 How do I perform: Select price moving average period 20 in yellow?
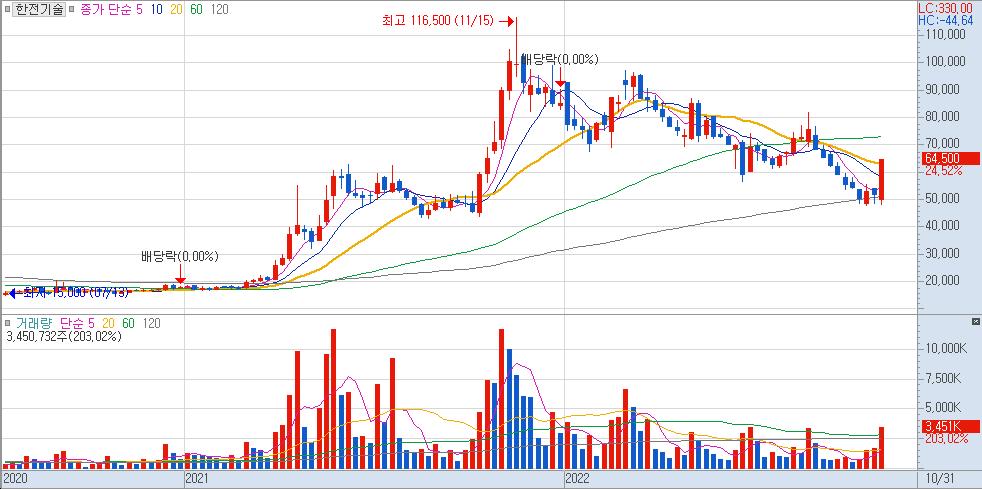click(x=177, y=9)
